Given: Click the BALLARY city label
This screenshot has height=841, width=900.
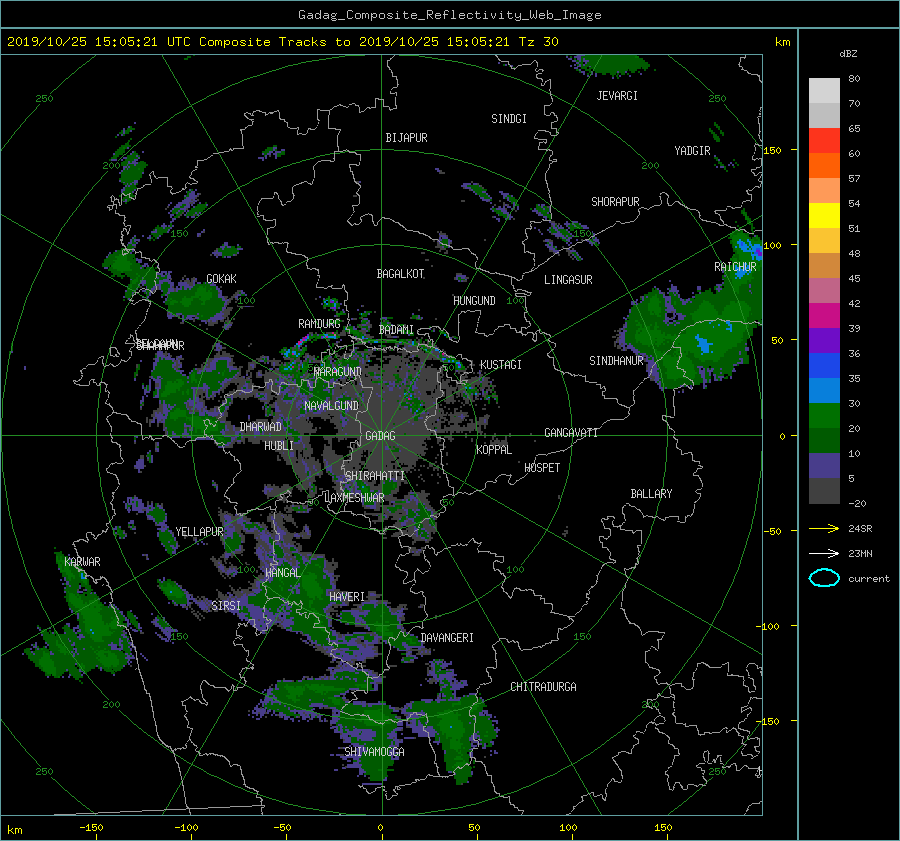Looking at the screenshot, I should [x=651, y=494].
